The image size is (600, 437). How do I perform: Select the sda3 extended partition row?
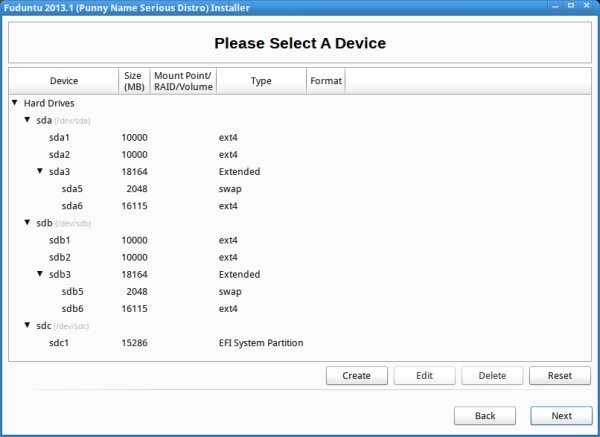point(300,171)
